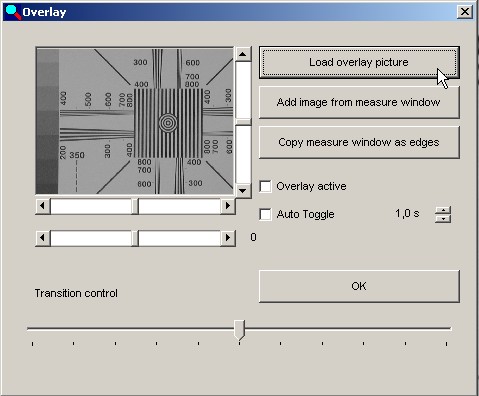479x396 pixels.
Task: Click Add image from measure window
Action: tap(359, 102)
